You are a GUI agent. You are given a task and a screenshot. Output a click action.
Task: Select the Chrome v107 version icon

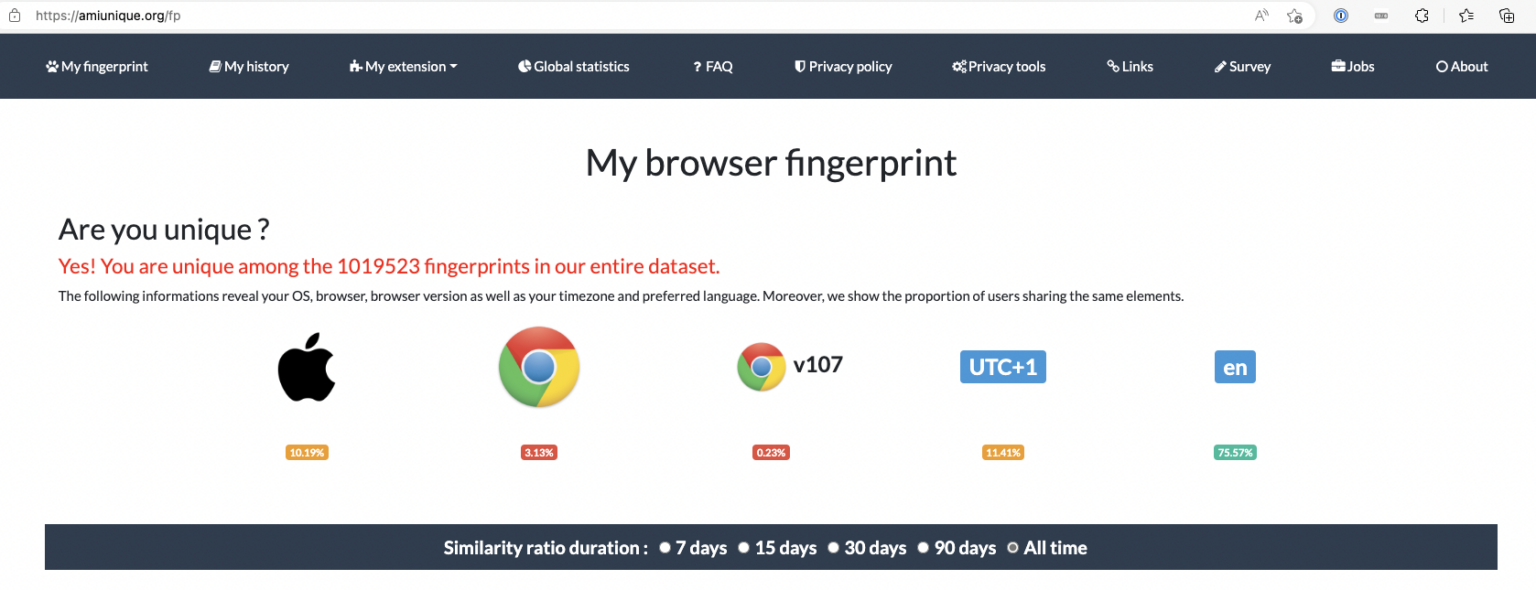(763, 366)
